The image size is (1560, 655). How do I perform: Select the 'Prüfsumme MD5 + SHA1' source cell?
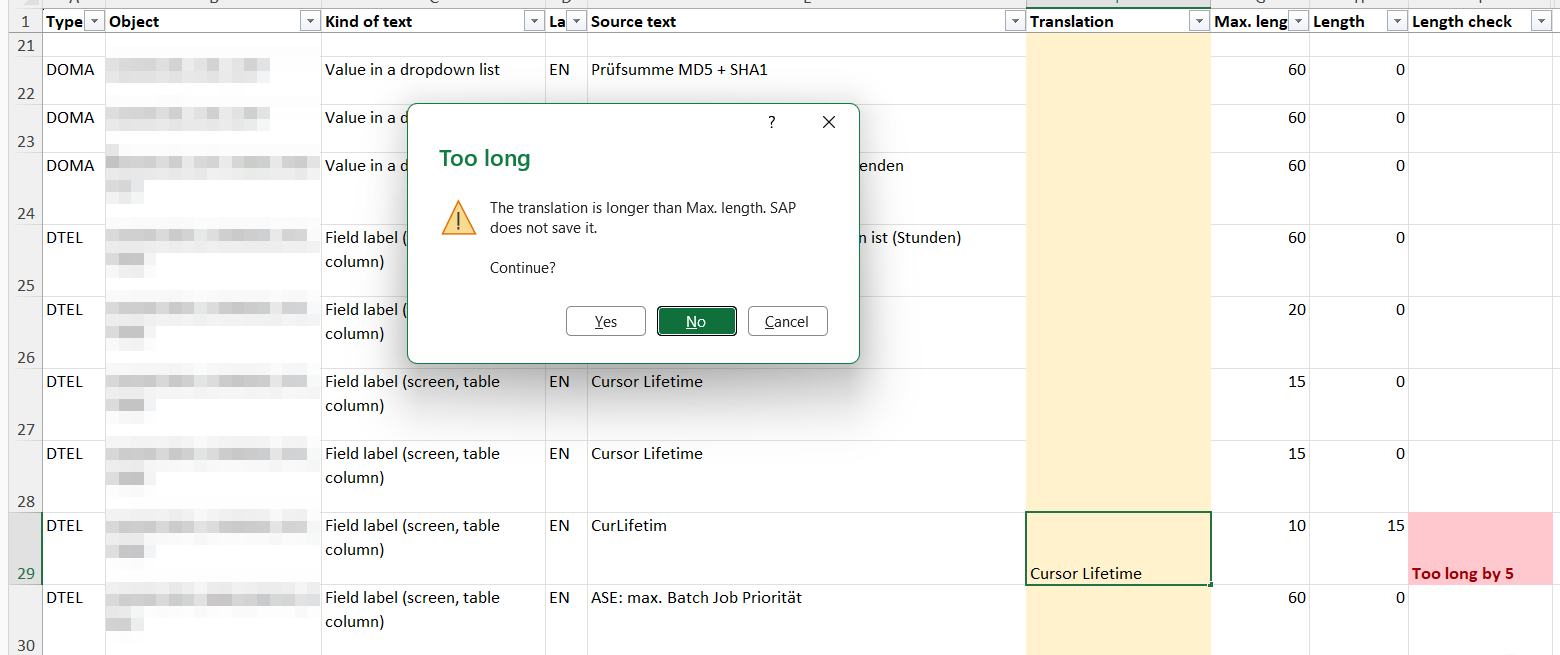coord(806,81)
